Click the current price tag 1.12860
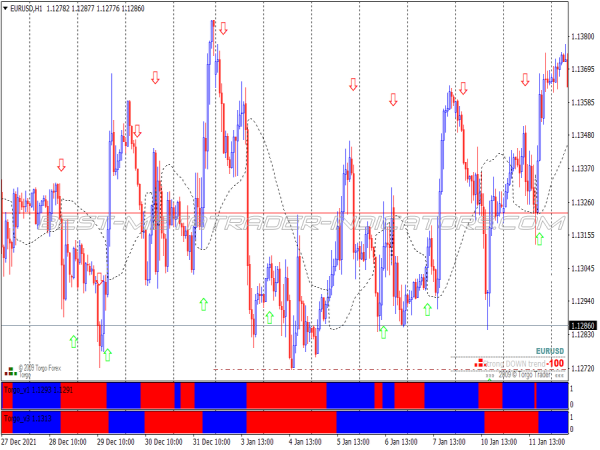 tap(583, 326)
